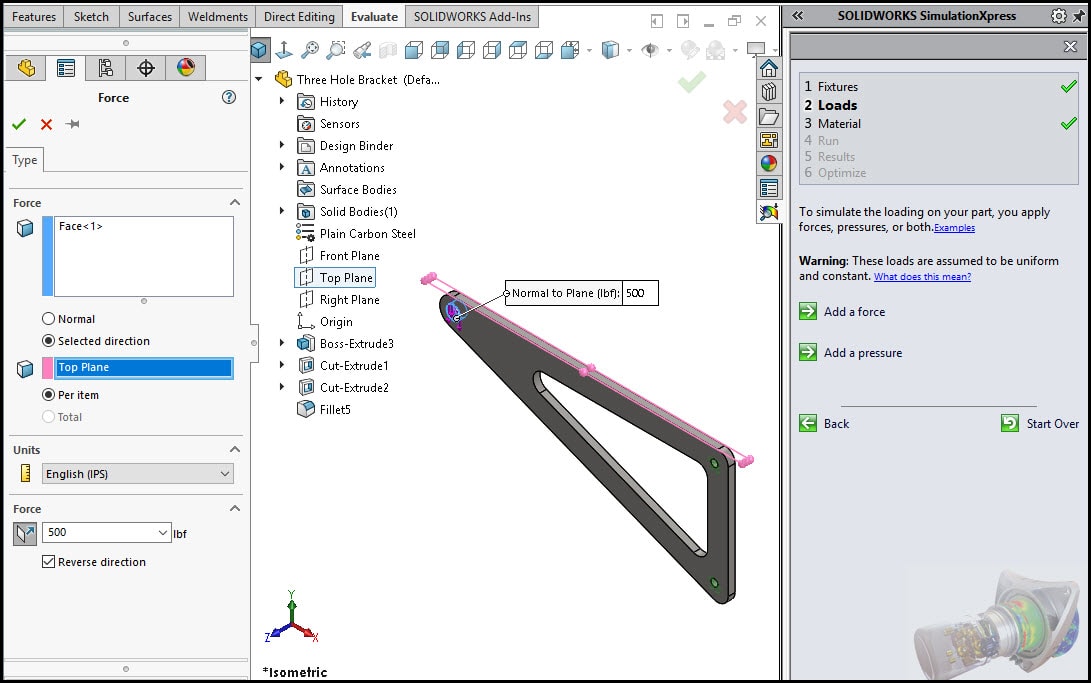Viewport: 1091px width, 683px height.
Task: Open the Surfaces ribbon tab
Action: [150, 17]
